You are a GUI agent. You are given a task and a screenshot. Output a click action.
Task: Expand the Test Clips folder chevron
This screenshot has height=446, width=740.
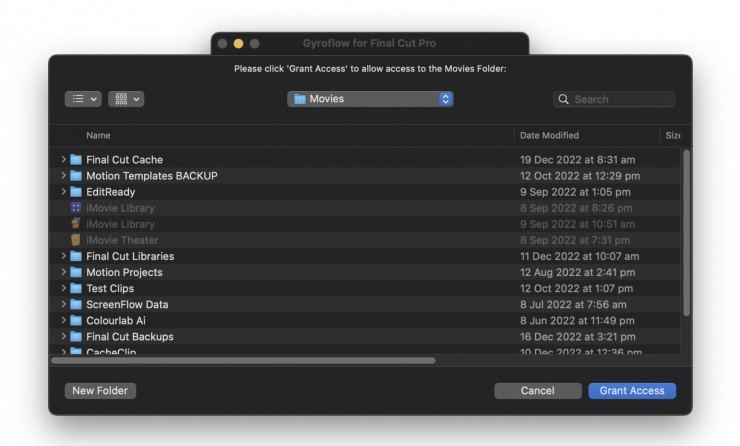(x=64, y=288)
